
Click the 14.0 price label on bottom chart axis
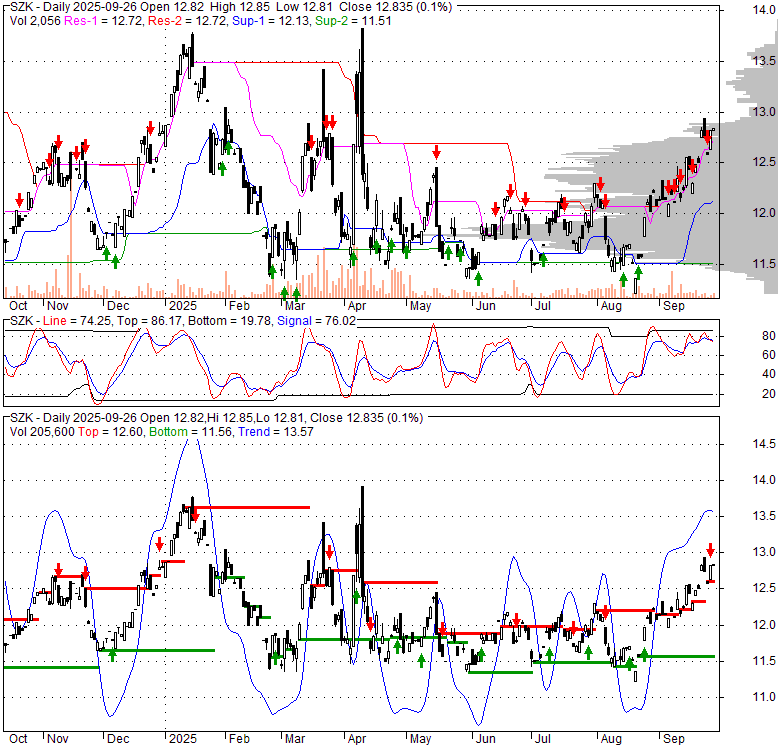coord(764,480)
